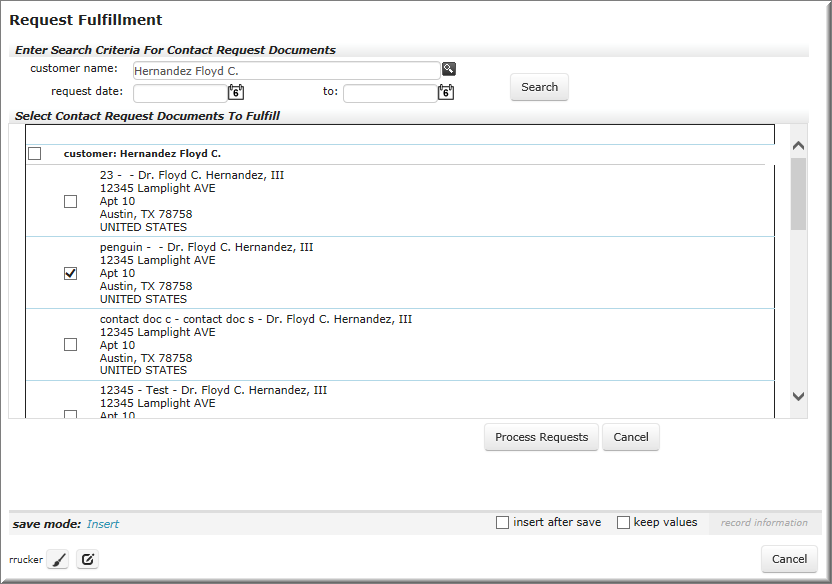Toggle the 'keep values' checkbox

click(x=623, y=522)
